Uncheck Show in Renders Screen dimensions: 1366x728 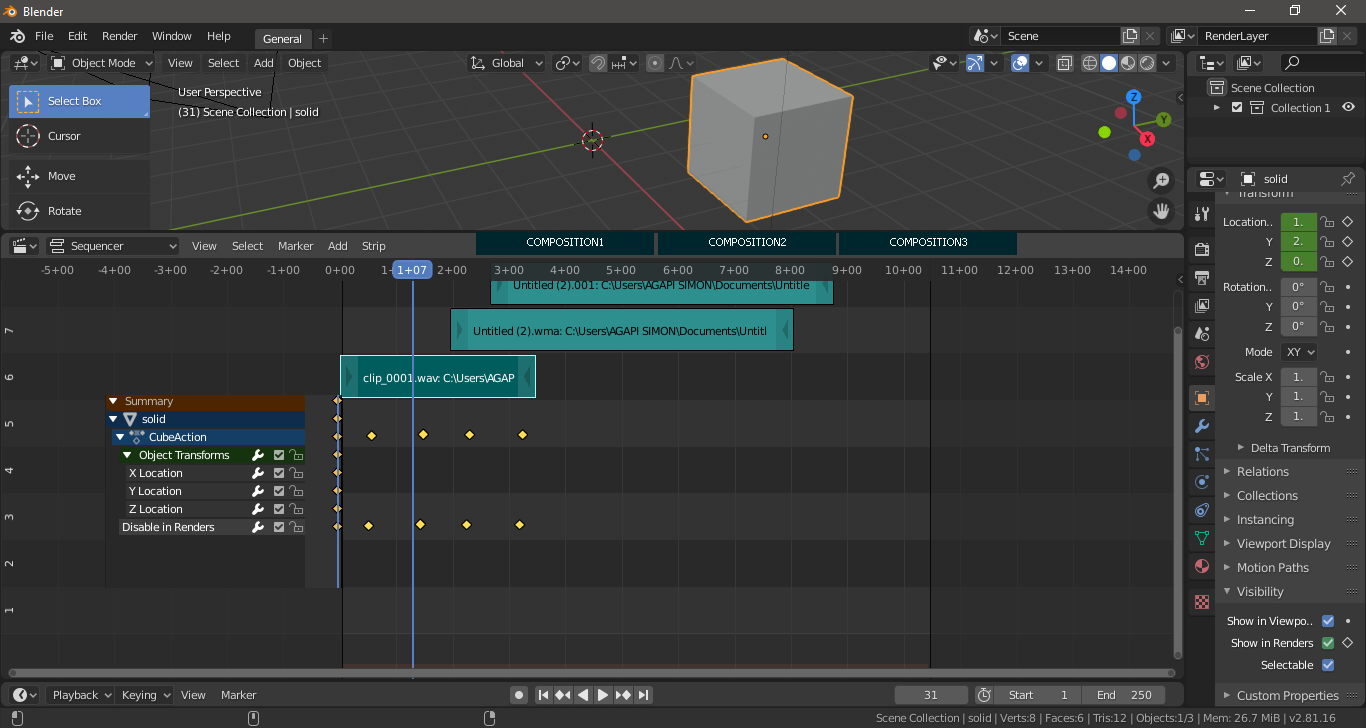tap(1328, 643)
